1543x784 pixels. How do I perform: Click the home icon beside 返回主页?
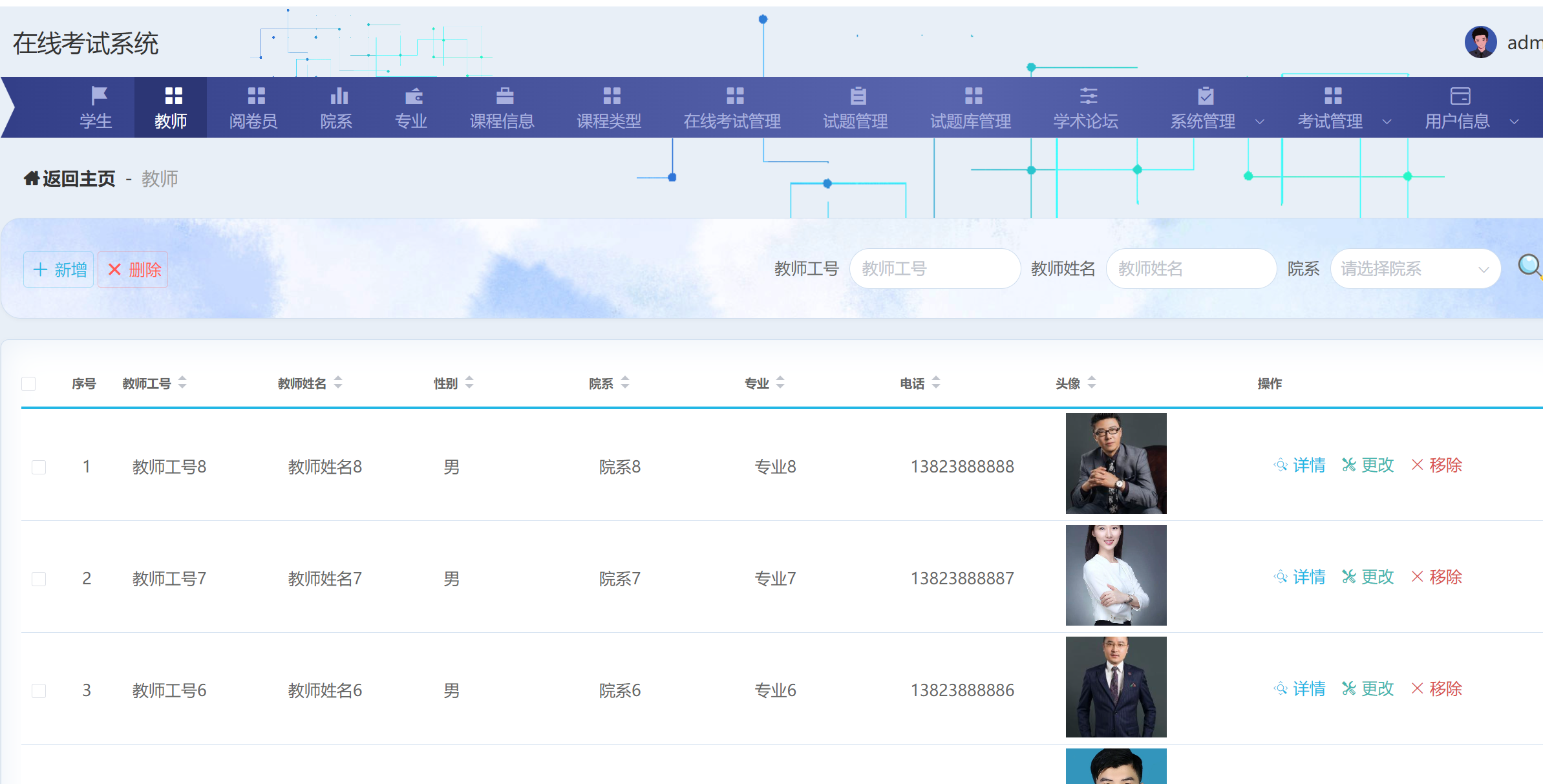31,178
